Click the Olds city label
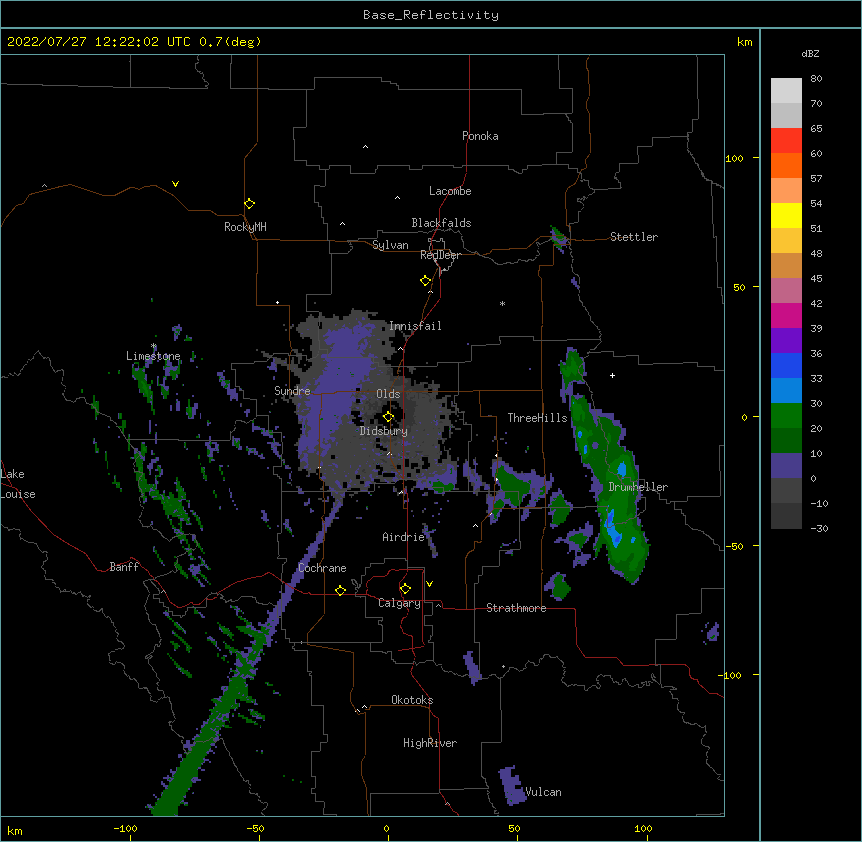Viewport: 862px width, 842px height. 388,394
